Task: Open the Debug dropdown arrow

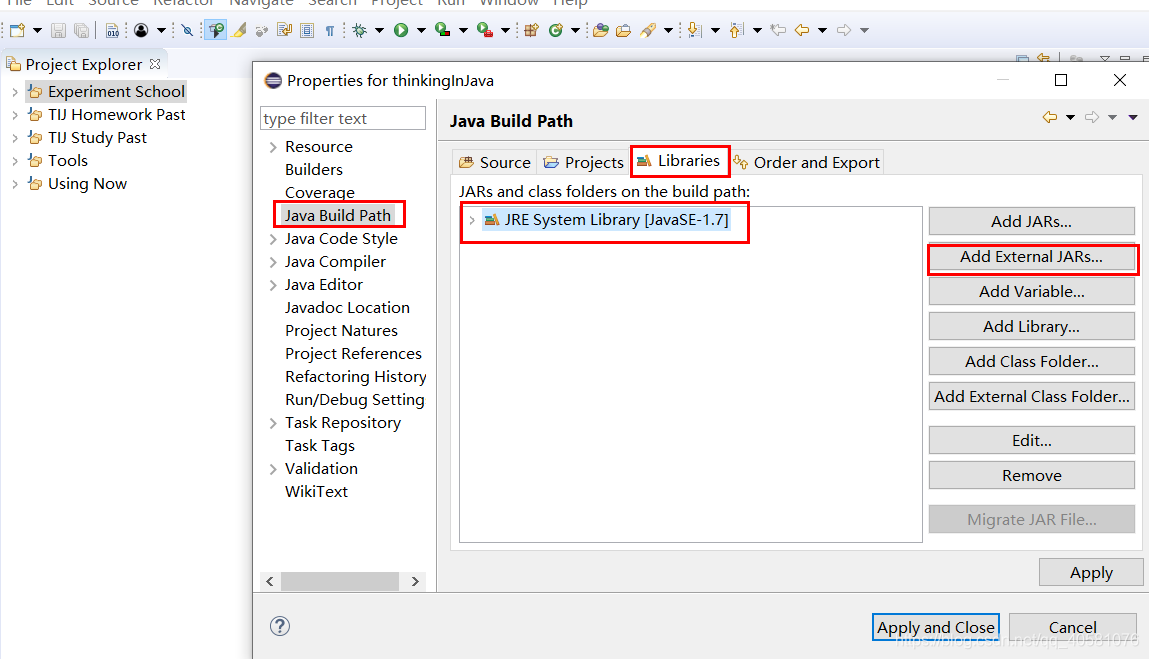Action: point(379,30)
